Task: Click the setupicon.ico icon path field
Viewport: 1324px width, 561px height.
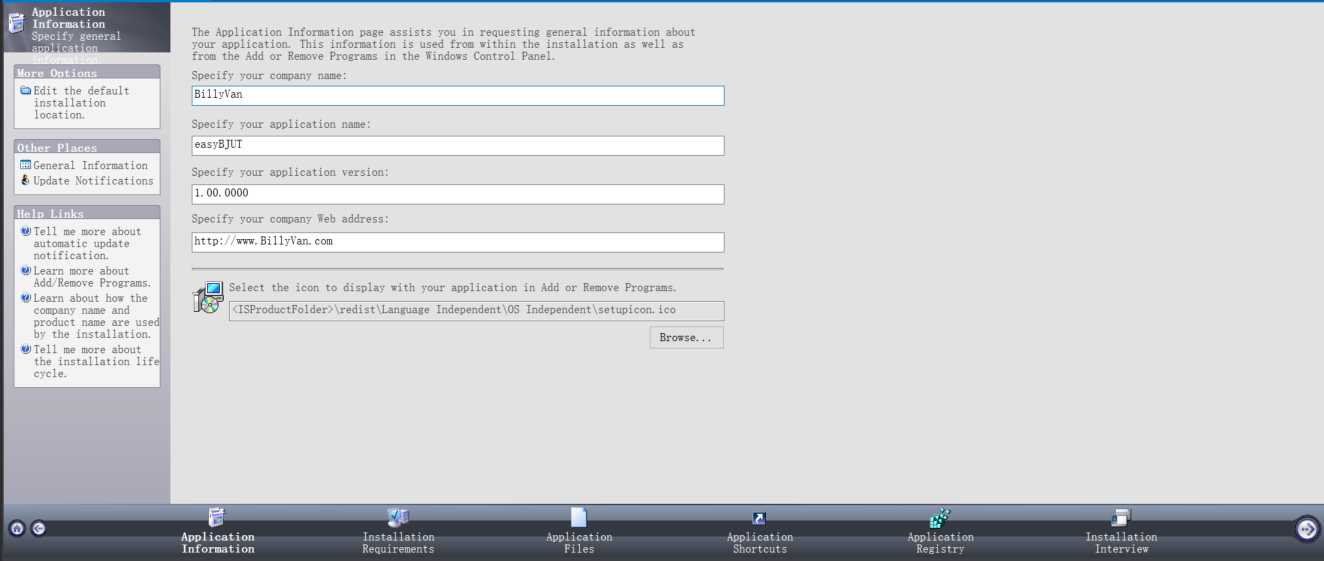Action: [x=477, y=311]
